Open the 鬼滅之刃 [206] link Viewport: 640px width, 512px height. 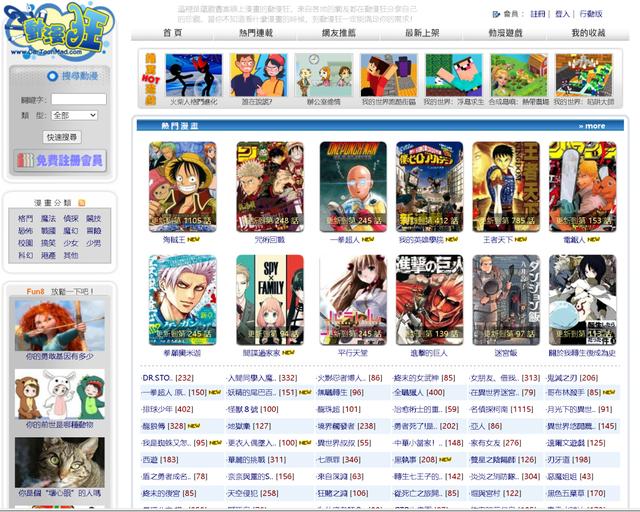point(573,378)
